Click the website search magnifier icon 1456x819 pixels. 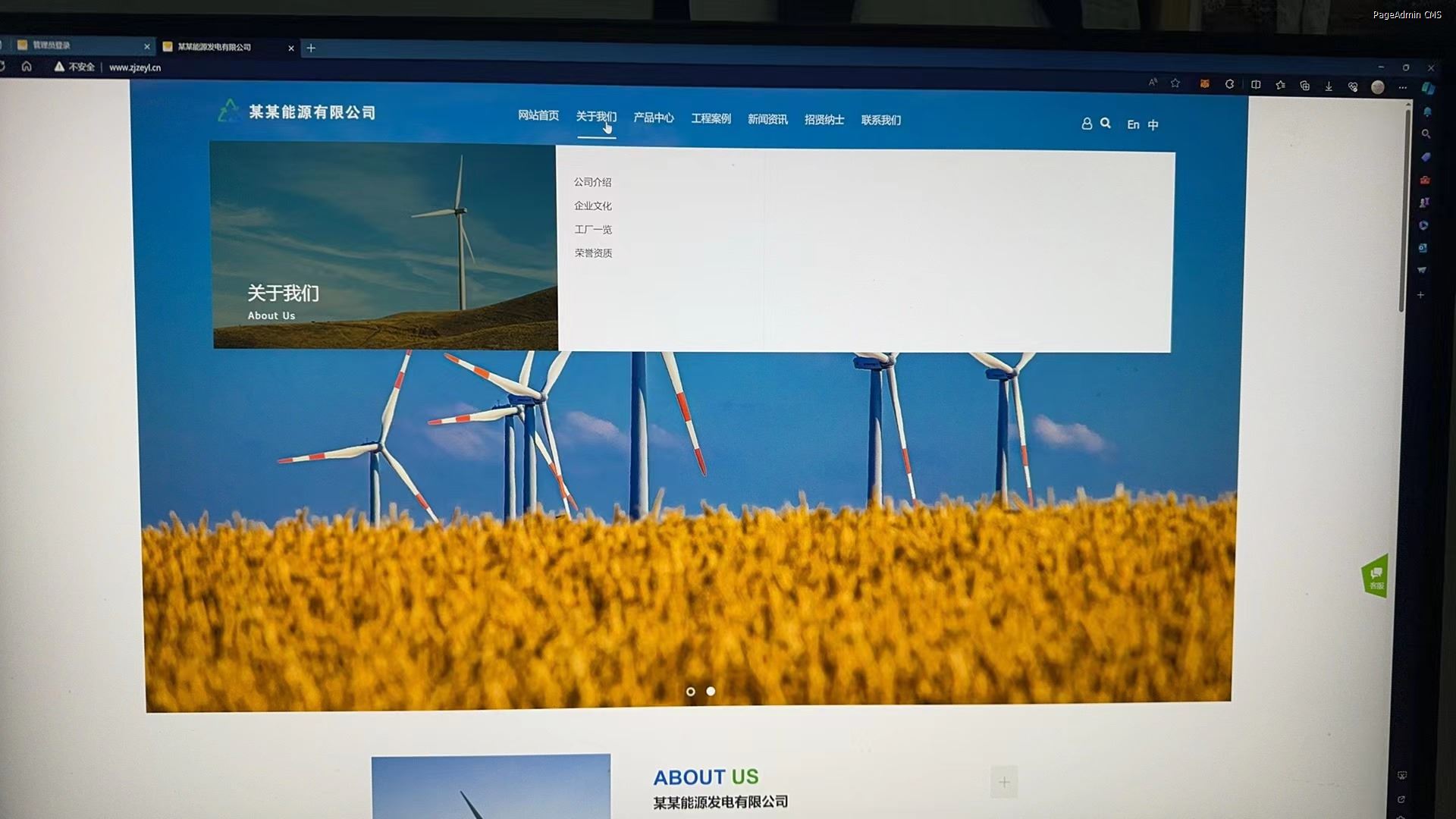[x=1106, y=123]
